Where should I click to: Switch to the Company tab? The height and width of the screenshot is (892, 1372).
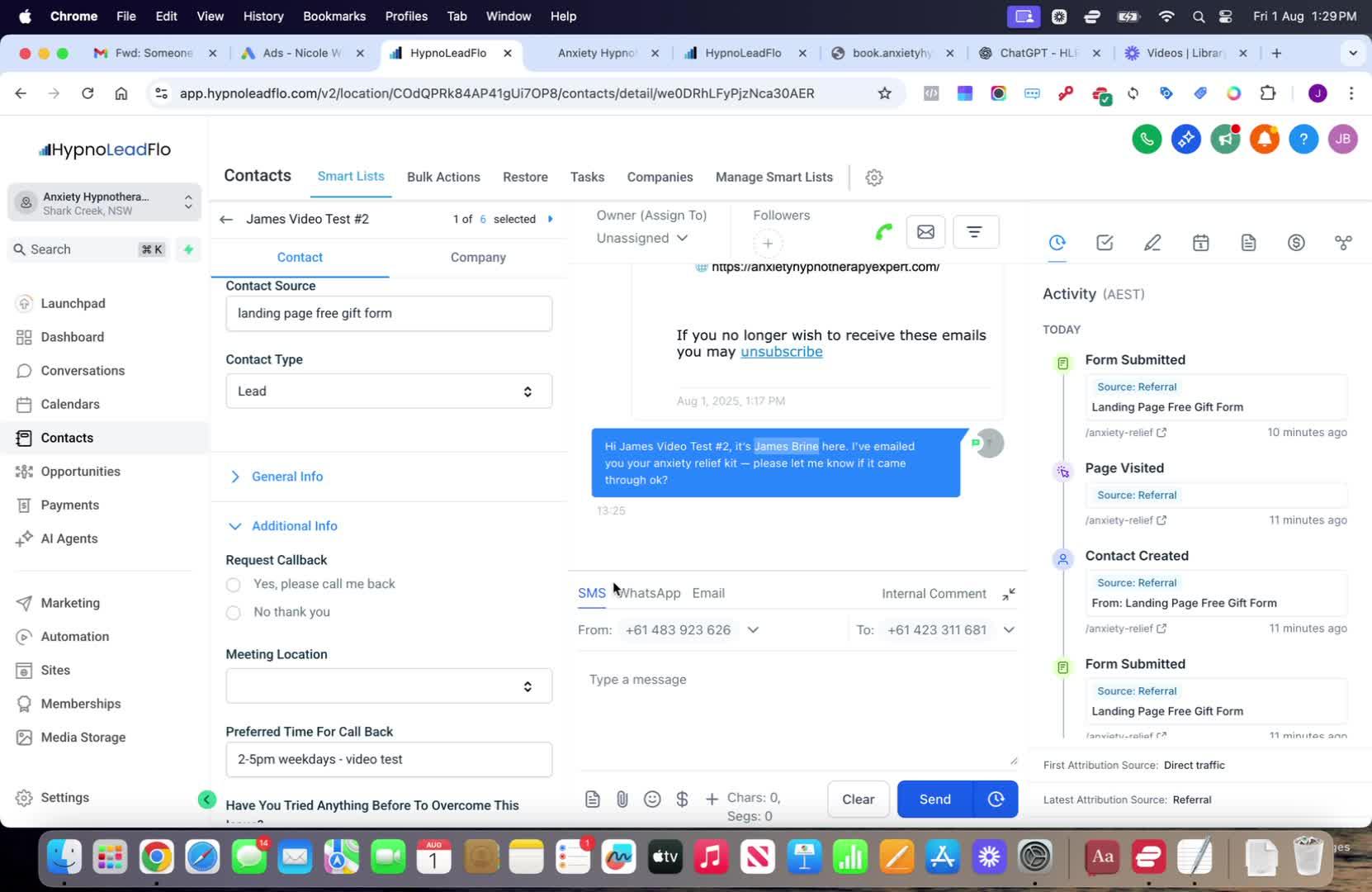pos(478,258)
